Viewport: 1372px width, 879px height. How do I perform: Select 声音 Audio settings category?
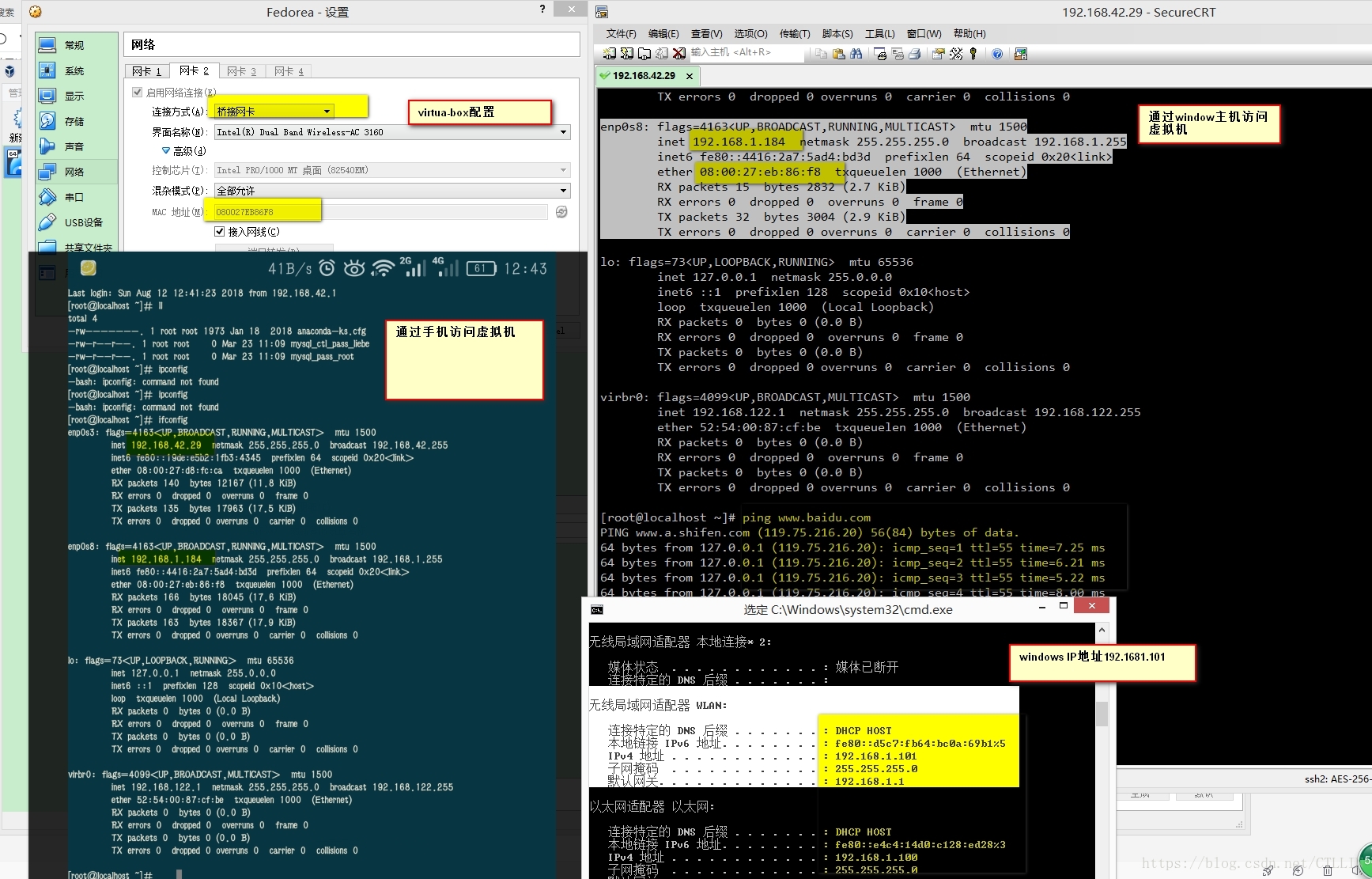[77, 147]
